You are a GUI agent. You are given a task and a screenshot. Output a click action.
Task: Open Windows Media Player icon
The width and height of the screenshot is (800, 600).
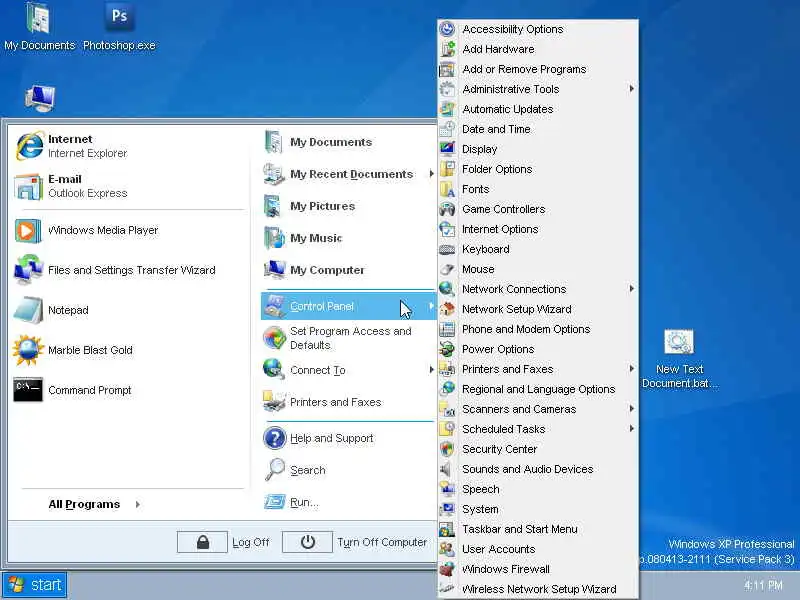tap(28, 231)
